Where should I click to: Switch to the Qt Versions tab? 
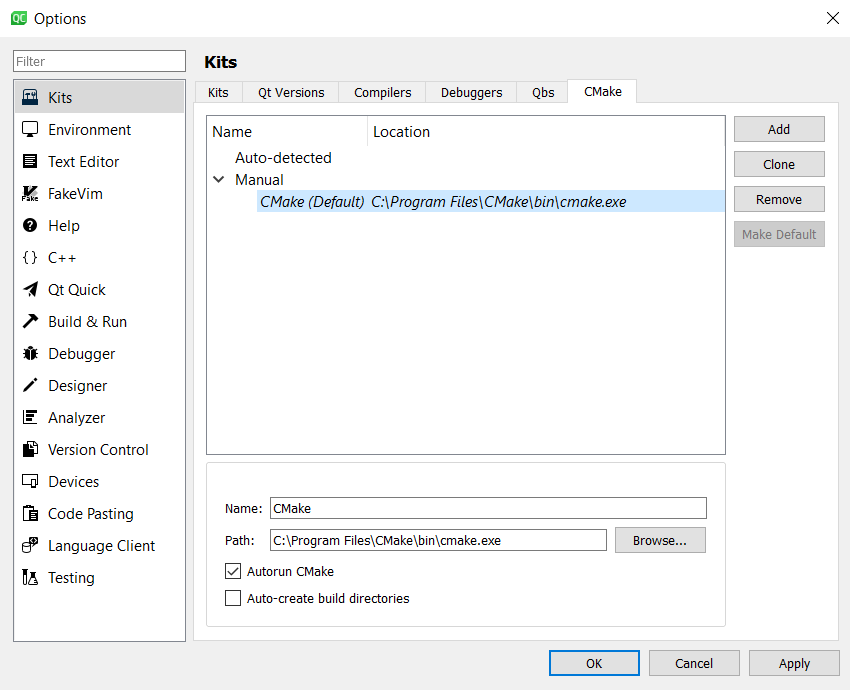click(291, 93)
